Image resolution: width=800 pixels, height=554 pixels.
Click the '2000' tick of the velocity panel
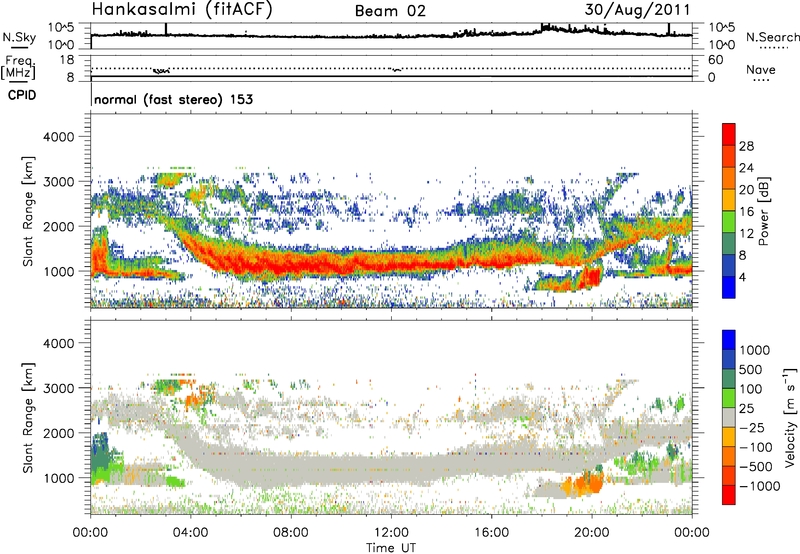pos(59,433)
